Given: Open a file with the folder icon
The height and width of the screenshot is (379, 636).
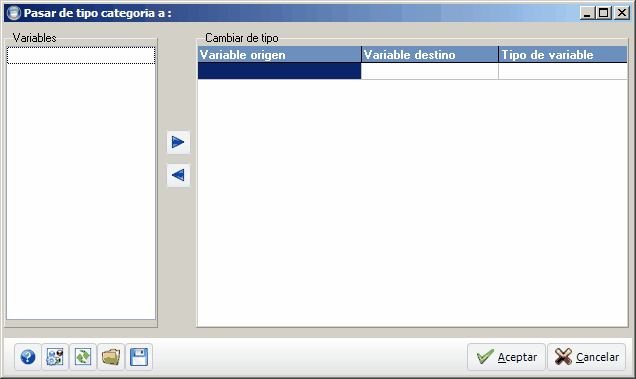Looking at the screenshot, I should point(111,357).
